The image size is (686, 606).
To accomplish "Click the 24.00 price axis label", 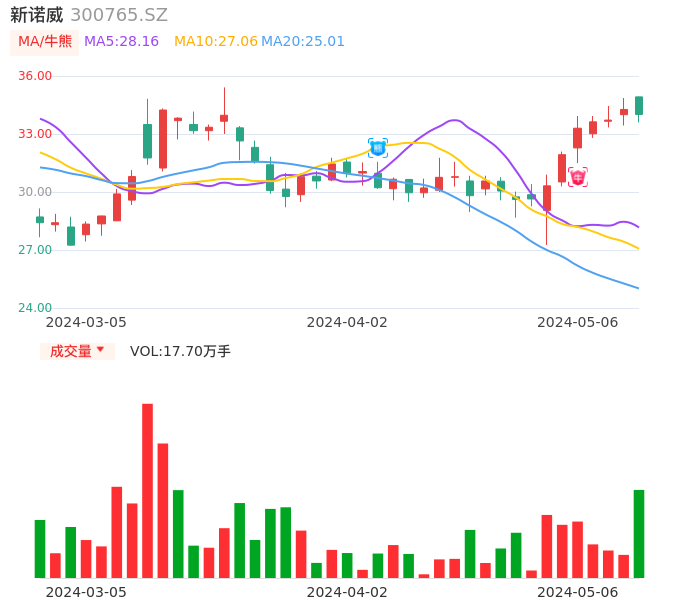I will pos(35,308).
